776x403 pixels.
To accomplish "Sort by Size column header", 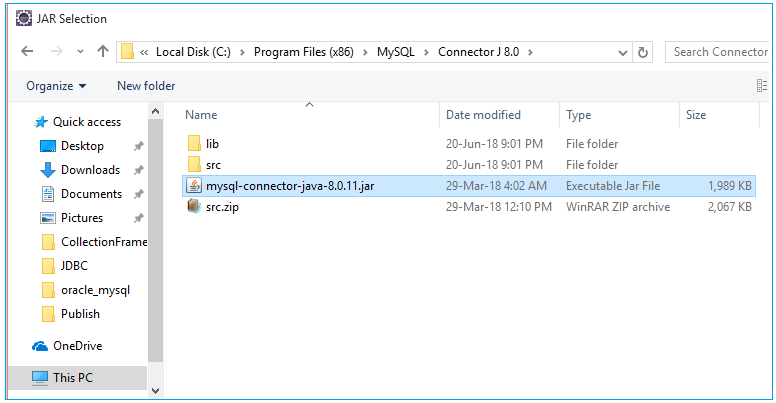I will pyautogui.click(x=696, y=115).
